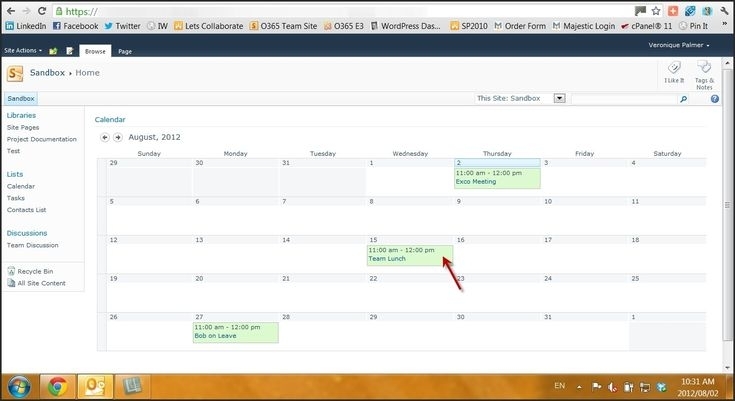Go to next month in calendar
This screenshot has width=735, height=401.
[x=118, y=137]
